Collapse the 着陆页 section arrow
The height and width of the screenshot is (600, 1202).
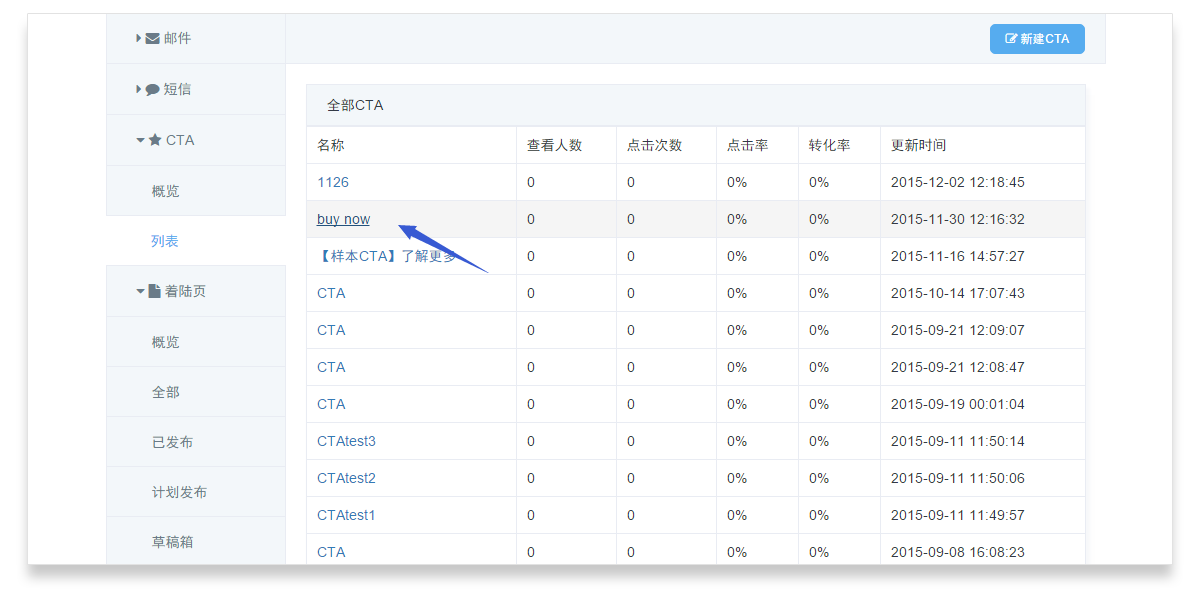click(x=140, y=291)
